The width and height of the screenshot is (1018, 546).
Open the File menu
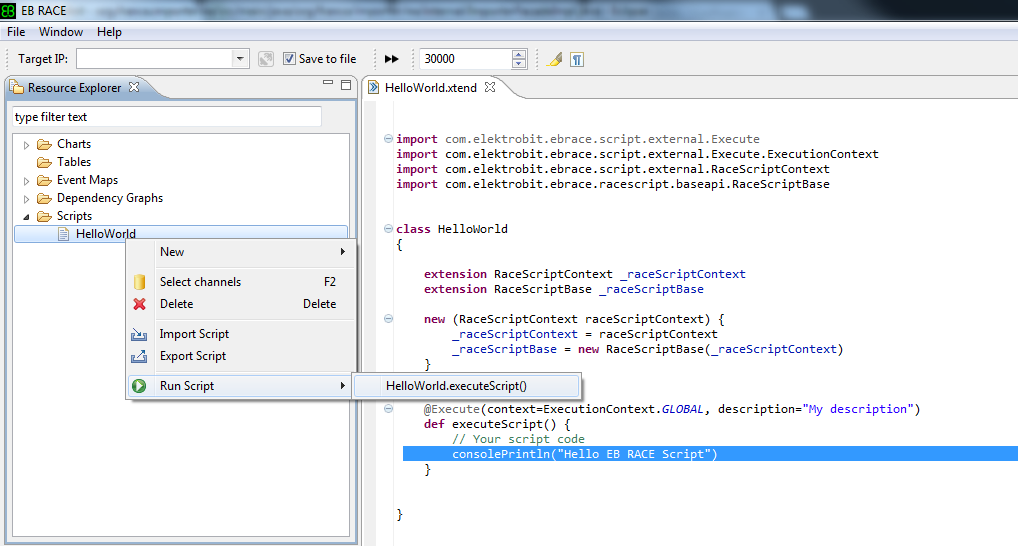pyautogui.click(x=16, y=32)
